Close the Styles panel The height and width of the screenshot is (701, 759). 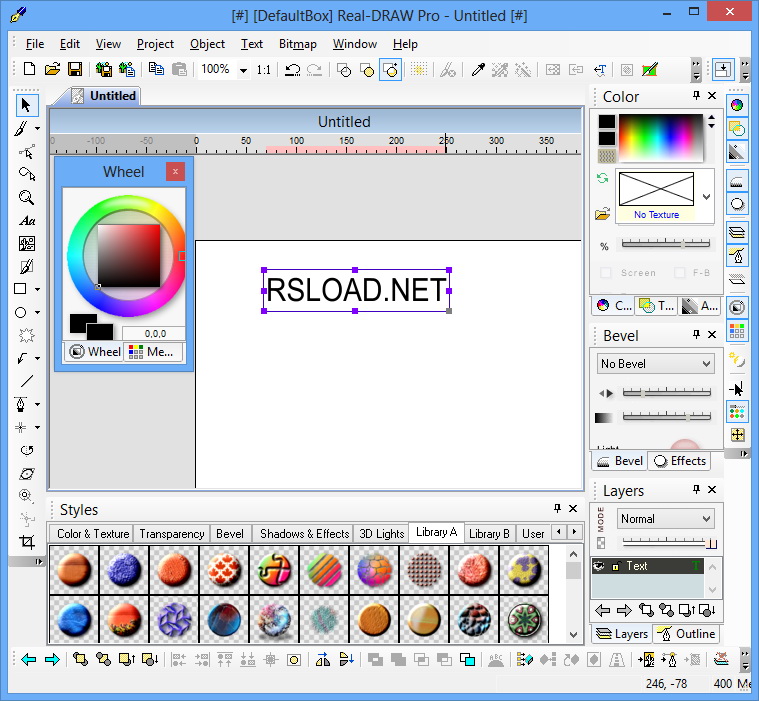pos(573,508)
